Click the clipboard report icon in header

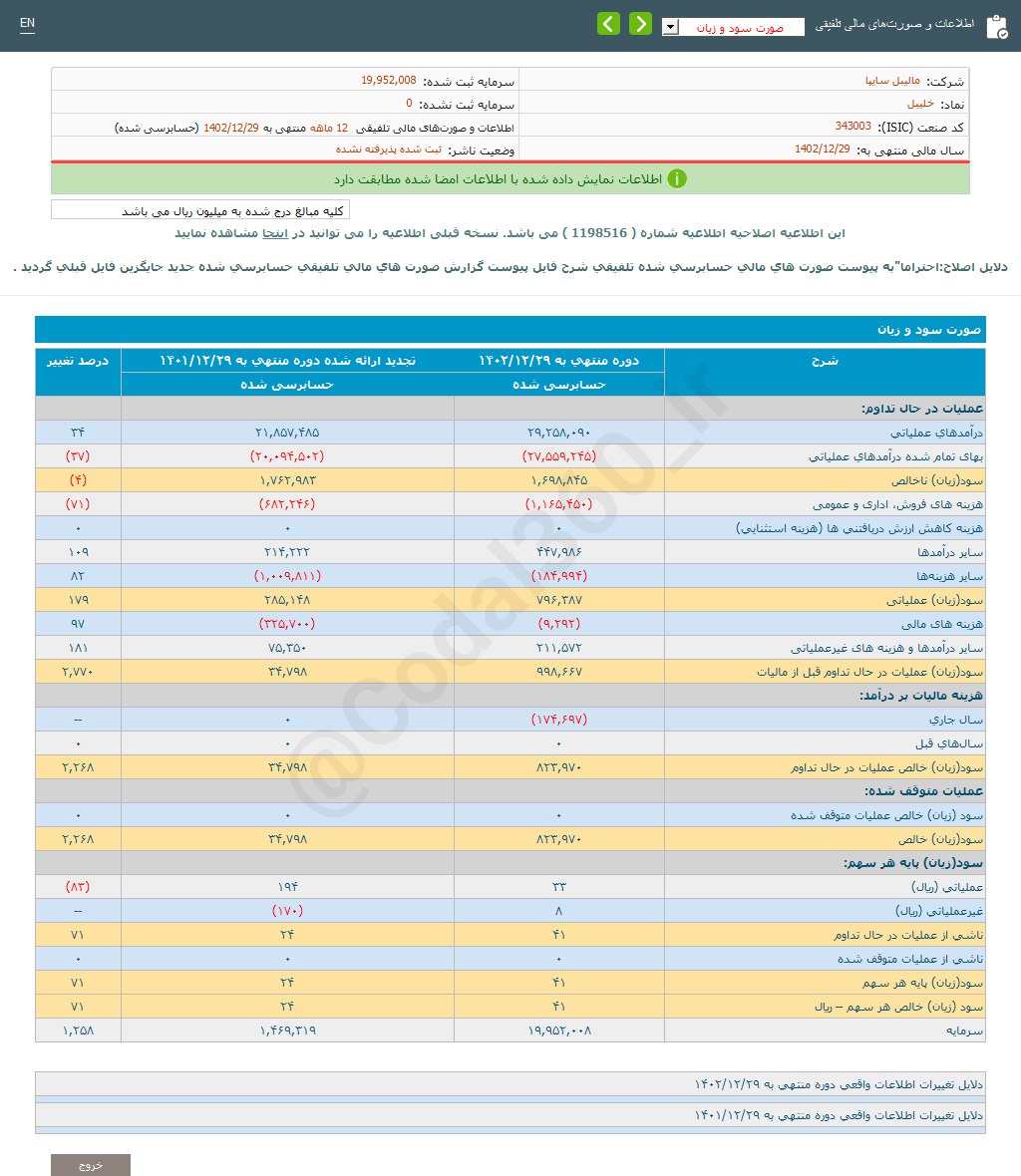coord(997,26)
